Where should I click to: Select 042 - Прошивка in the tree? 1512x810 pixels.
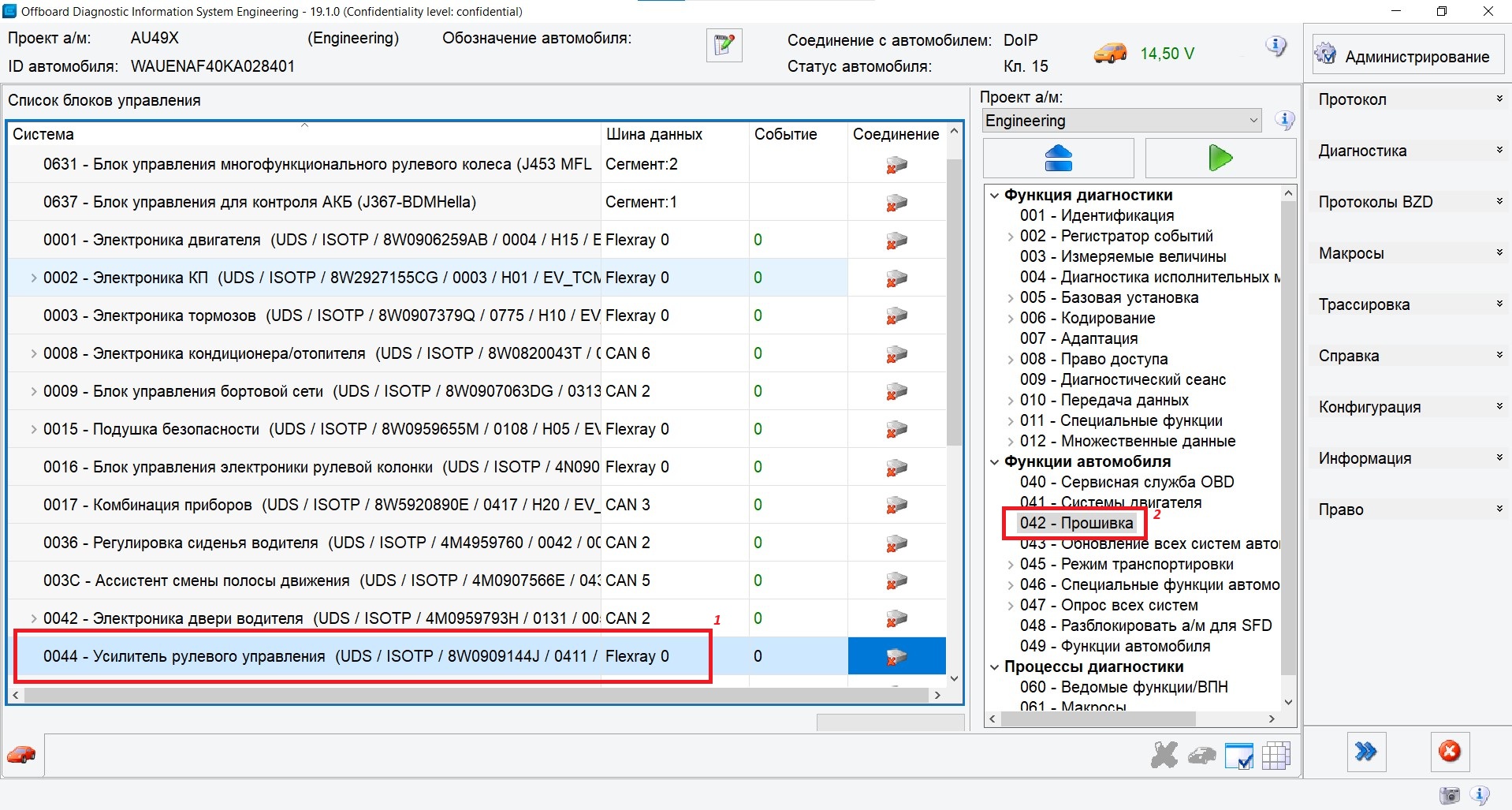pos(1076,523)
